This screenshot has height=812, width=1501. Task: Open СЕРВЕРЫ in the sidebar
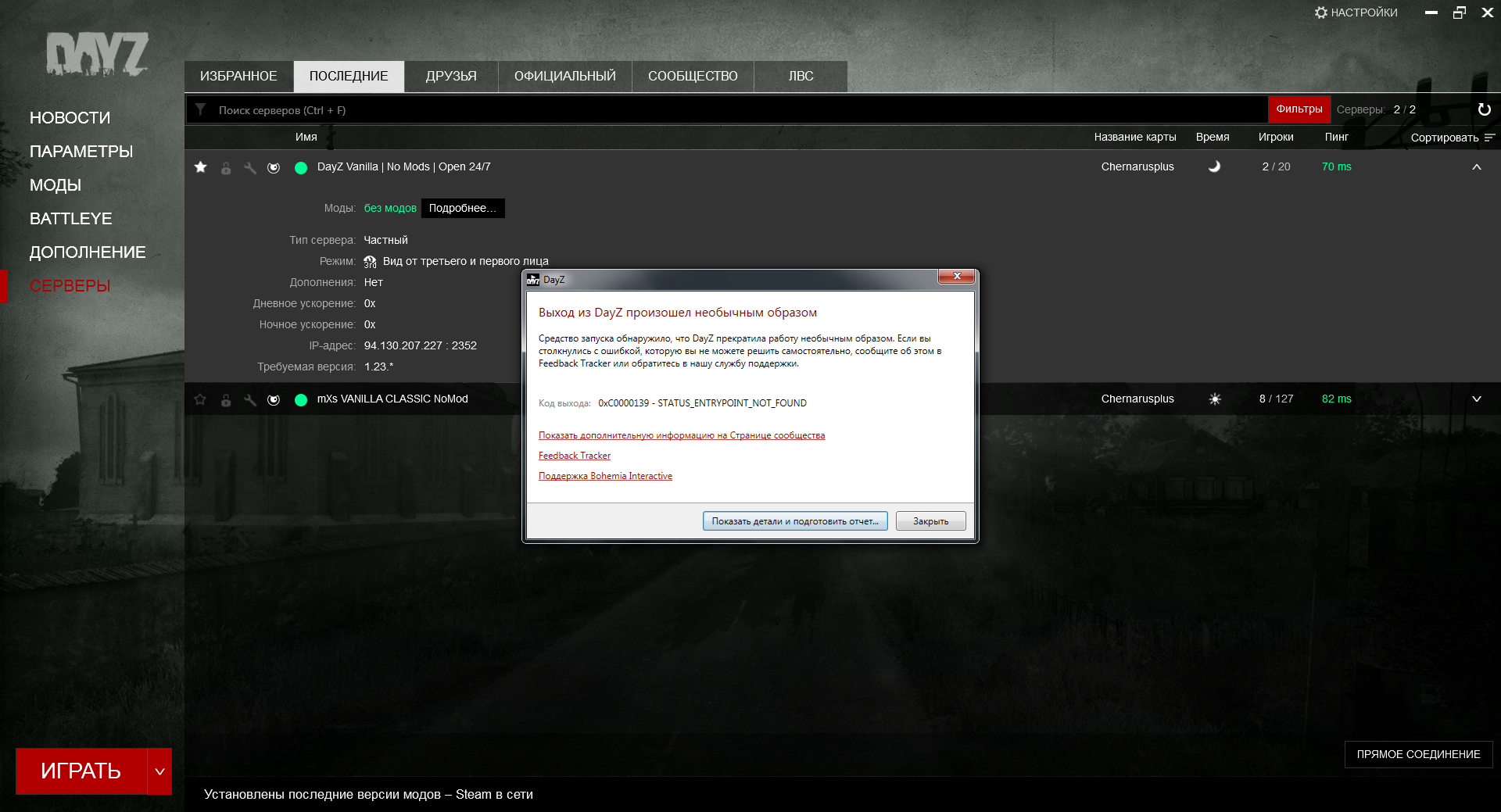click(x=70, y=286)
